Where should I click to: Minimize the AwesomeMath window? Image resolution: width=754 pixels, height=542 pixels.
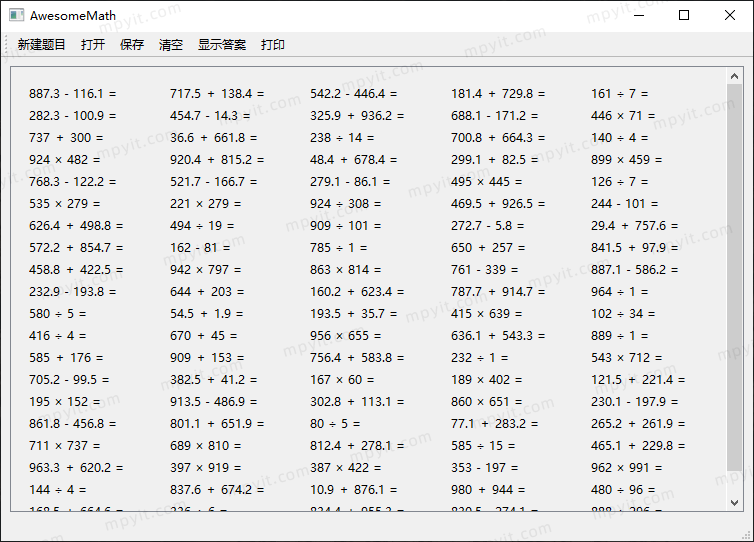pos(639,15)
